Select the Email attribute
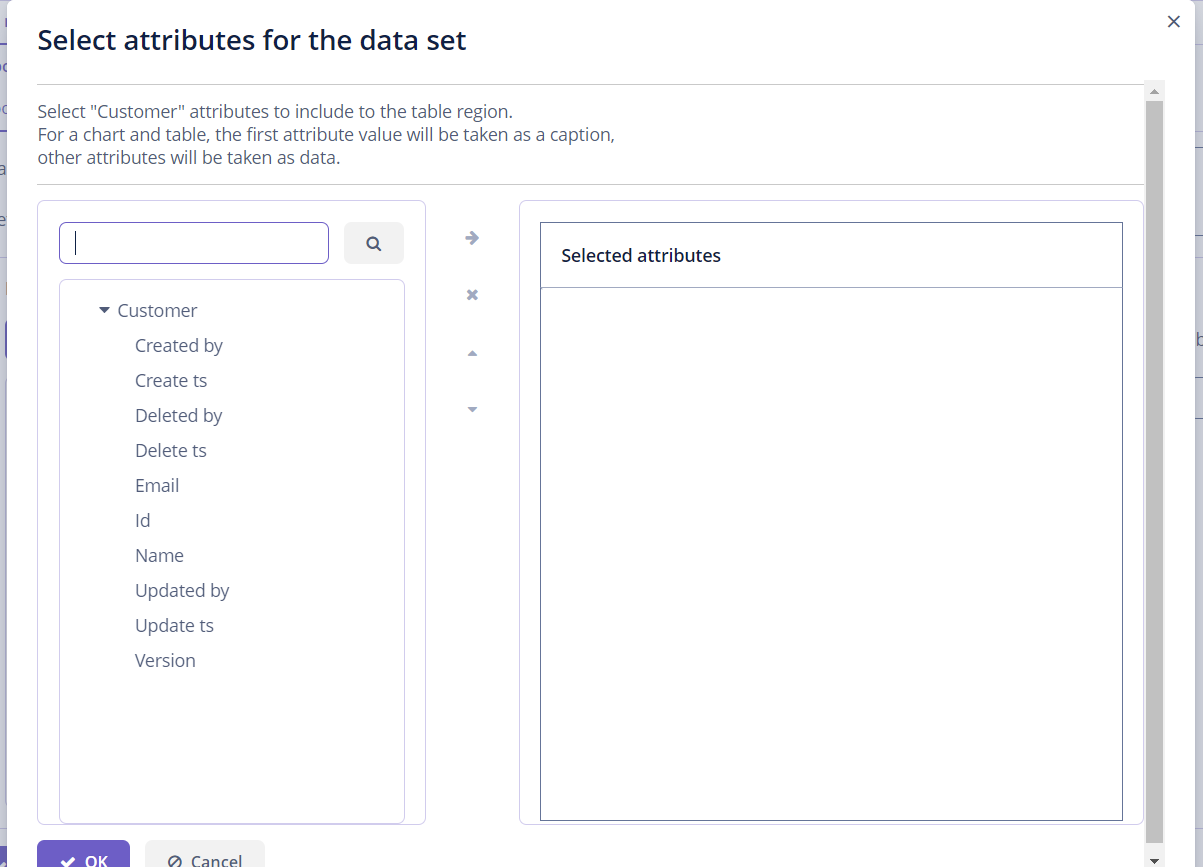This screenshot has width=1203, height=867. point(157,485)
